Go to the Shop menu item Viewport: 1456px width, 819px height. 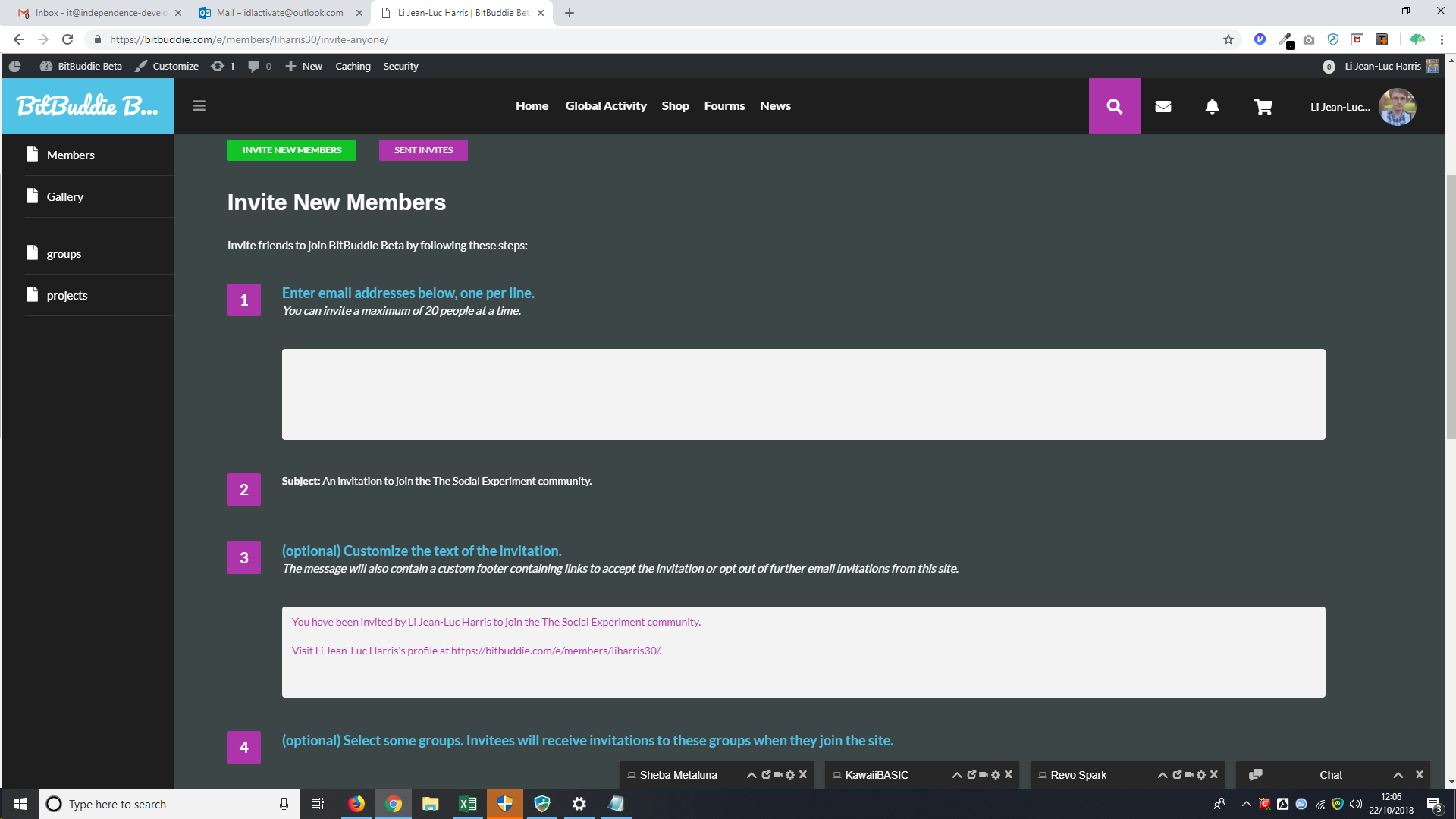[x=675, y=106]
